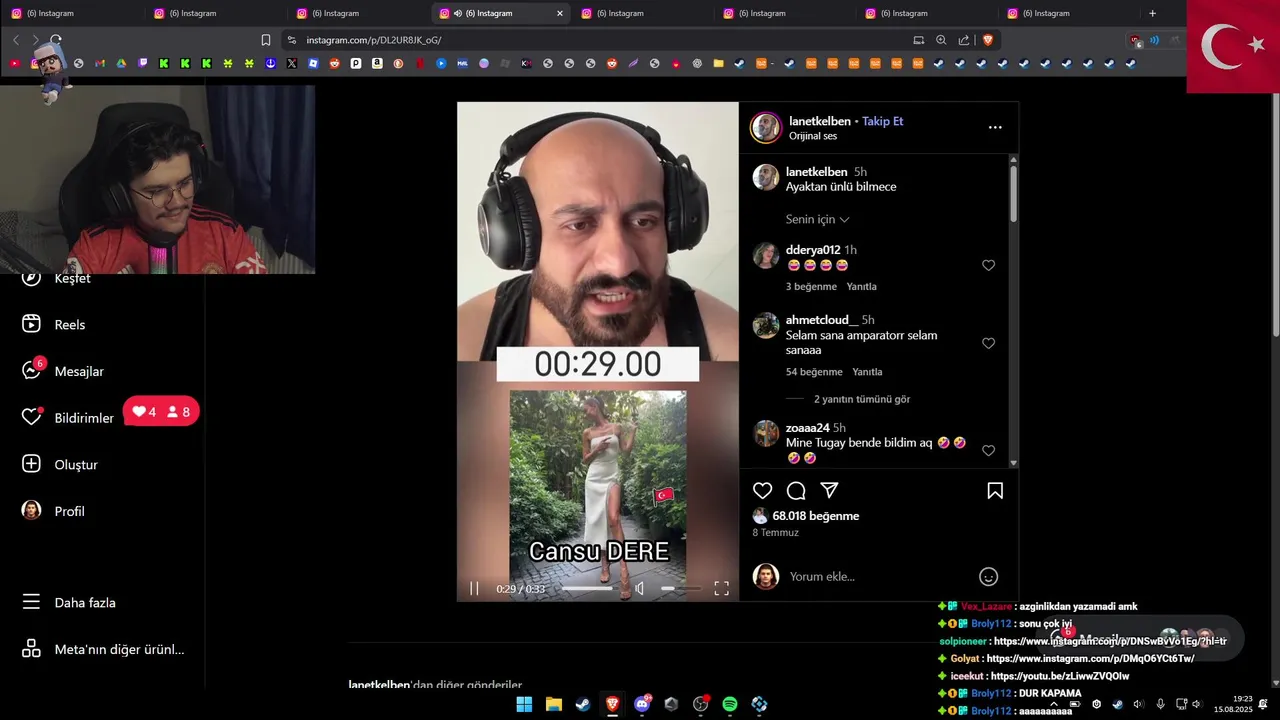Screen dimensions: 1280x720
Task: Share post via paper plane icon
Action: [x=829, y=491]
